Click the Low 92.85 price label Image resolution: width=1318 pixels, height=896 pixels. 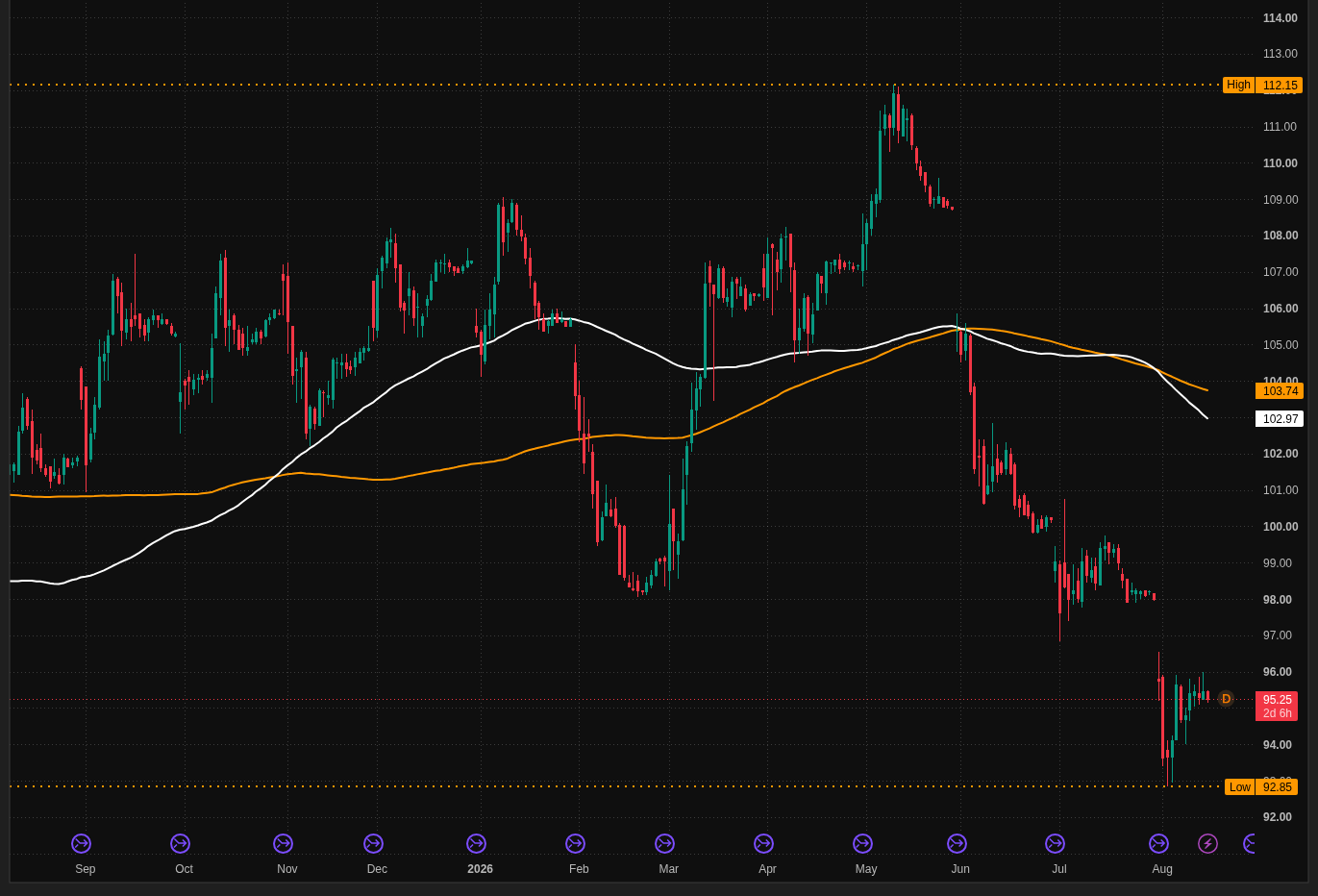(x=1261, y=786)
